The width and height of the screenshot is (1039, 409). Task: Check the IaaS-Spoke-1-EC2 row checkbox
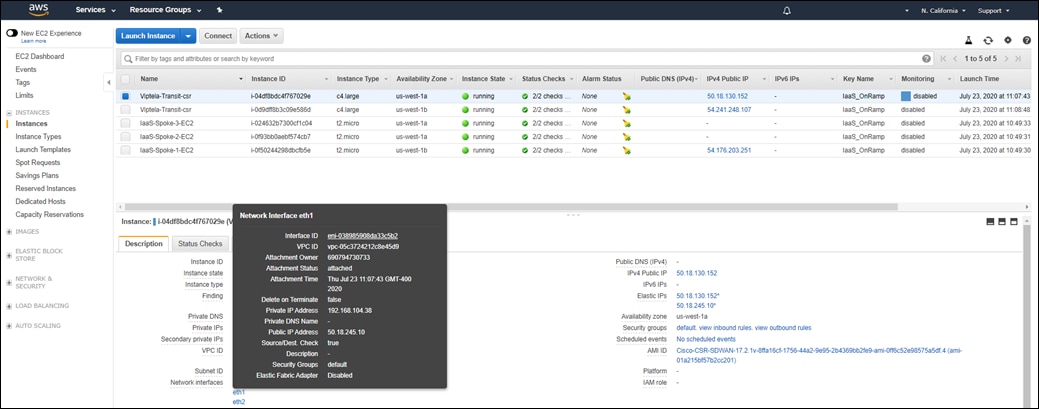coord(125,150)
